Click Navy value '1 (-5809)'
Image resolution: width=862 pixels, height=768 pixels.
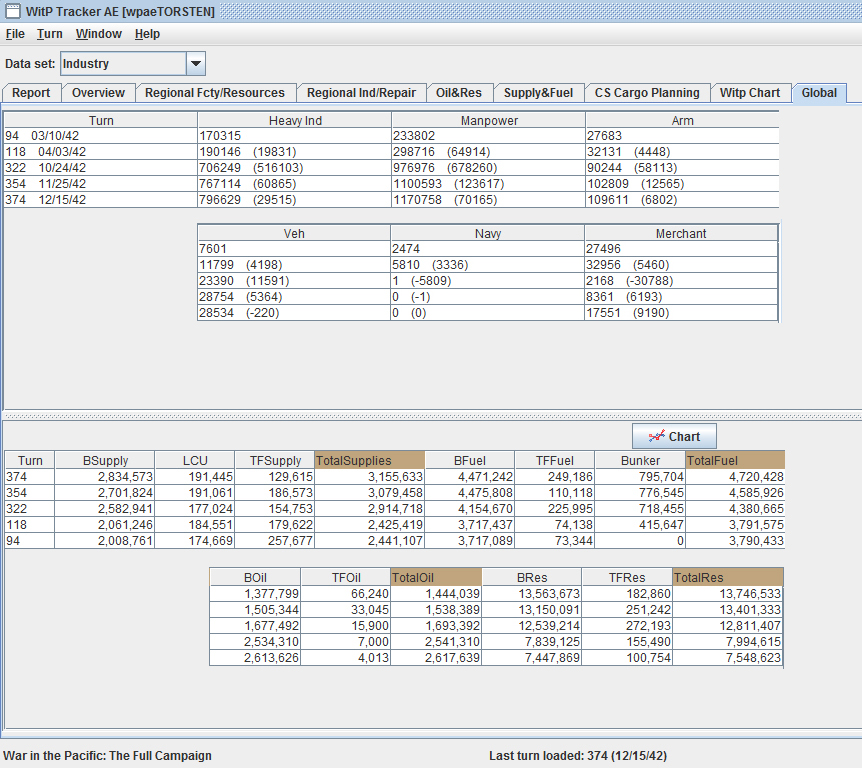[x=488, y=281]
